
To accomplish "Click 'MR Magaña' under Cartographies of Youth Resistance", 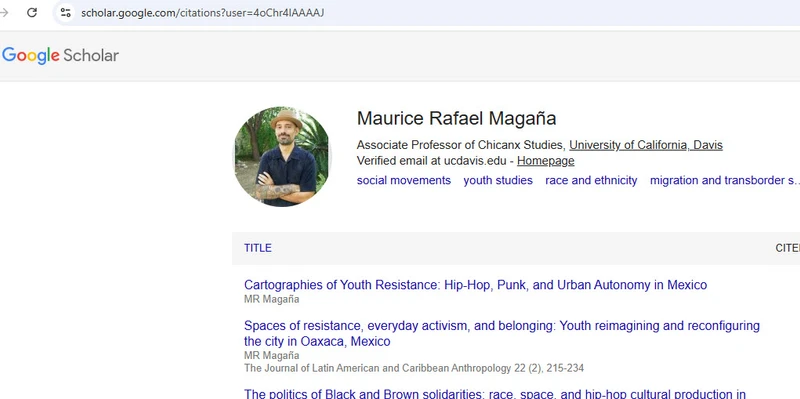I will point(271,300).
